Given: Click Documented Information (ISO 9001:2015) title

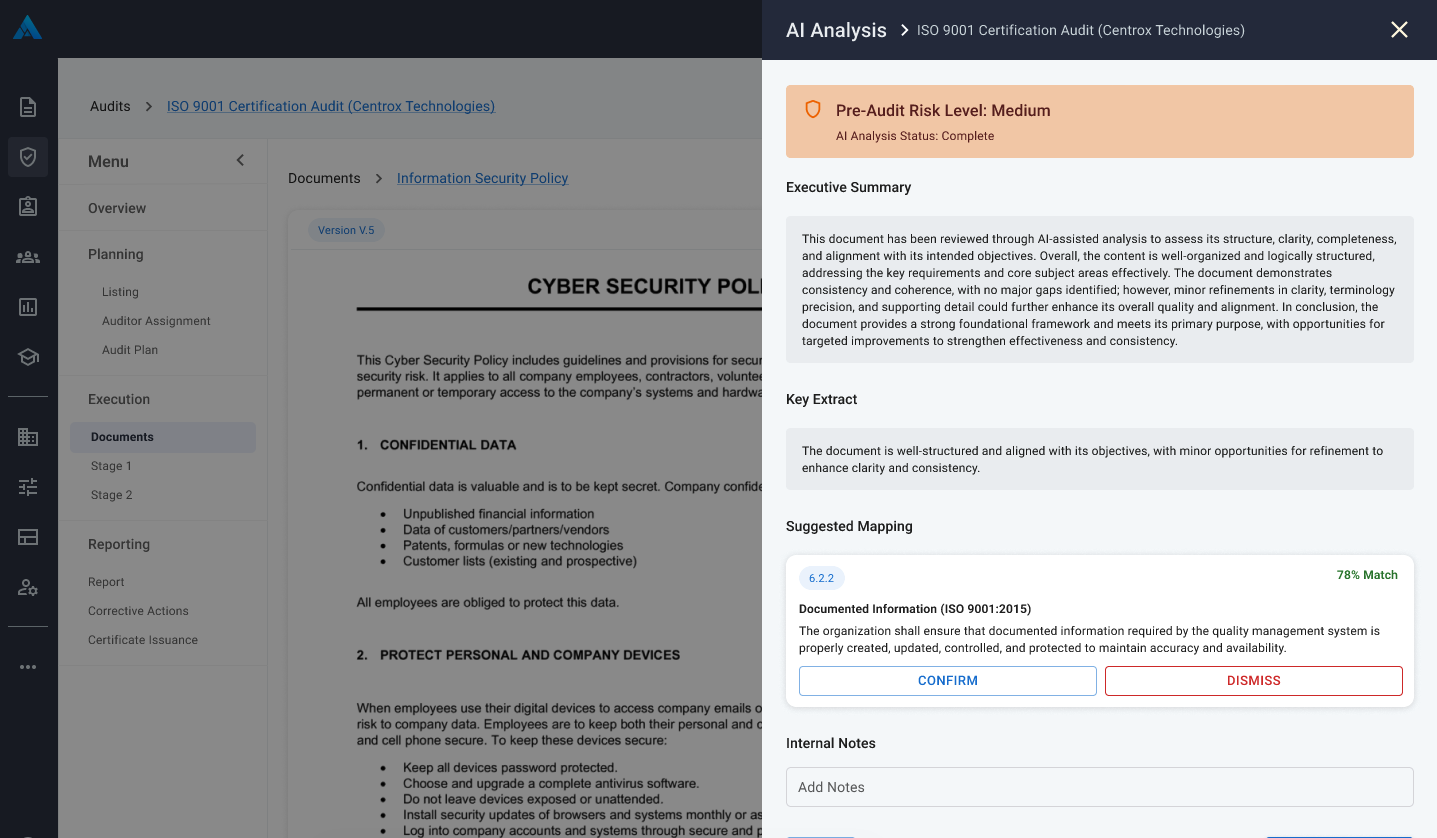Looking at the screenshot, I should pos(915,609).
